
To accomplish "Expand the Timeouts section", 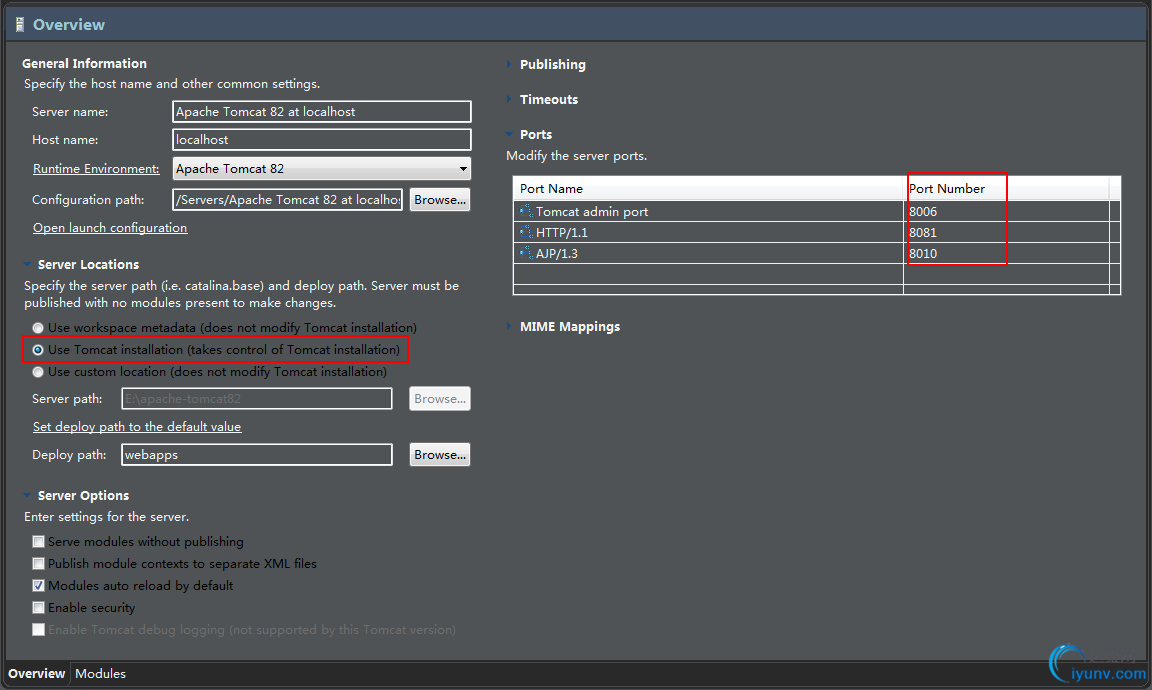I will point(509,99).
